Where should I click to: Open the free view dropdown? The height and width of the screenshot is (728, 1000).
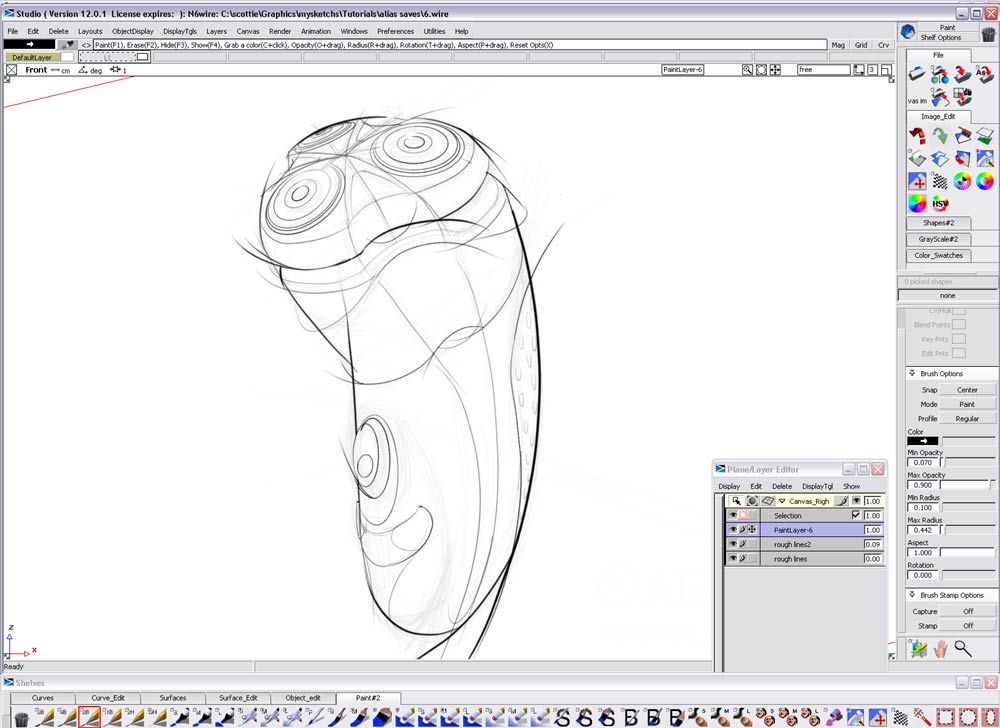[822, 69]
